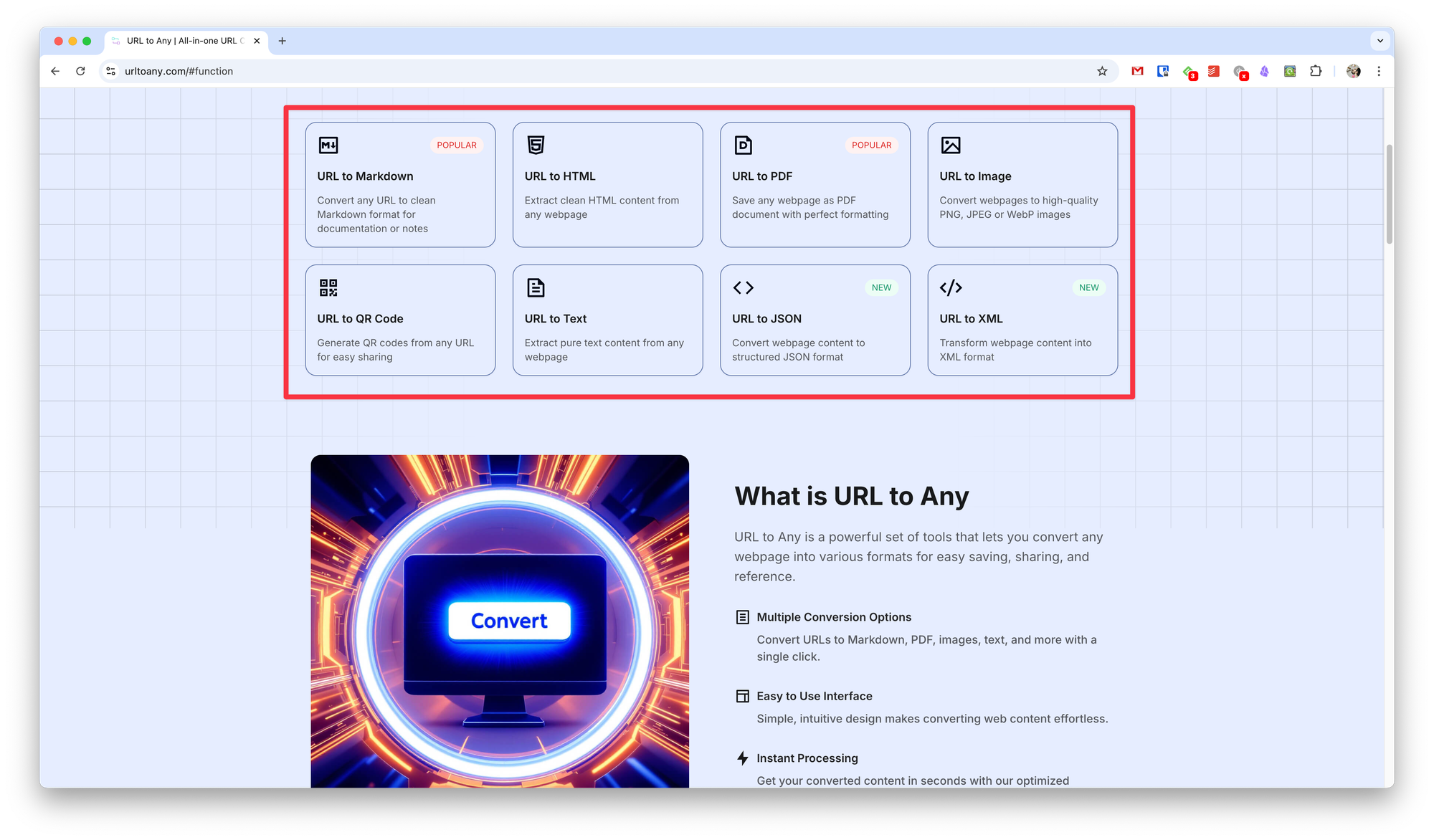Image resolution: width=1434 pixels, height=840 pixels.
Task: Click the XML code slash icon
Action: point(951,287)
